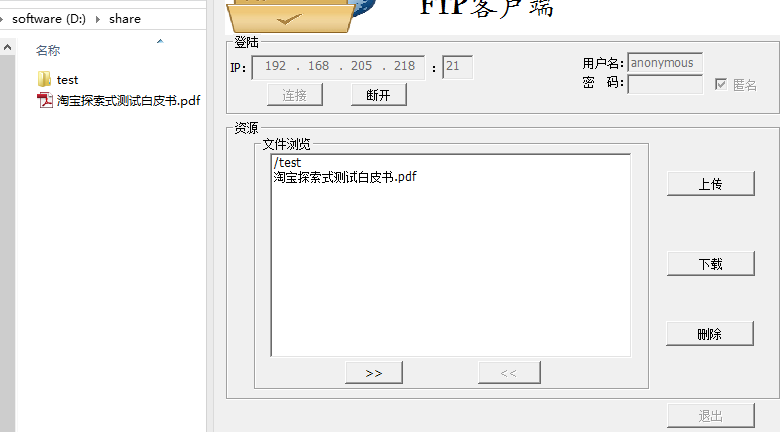The image size is (780, 432).
Task: Click the 删除 delete button
Action: (710, 334)
